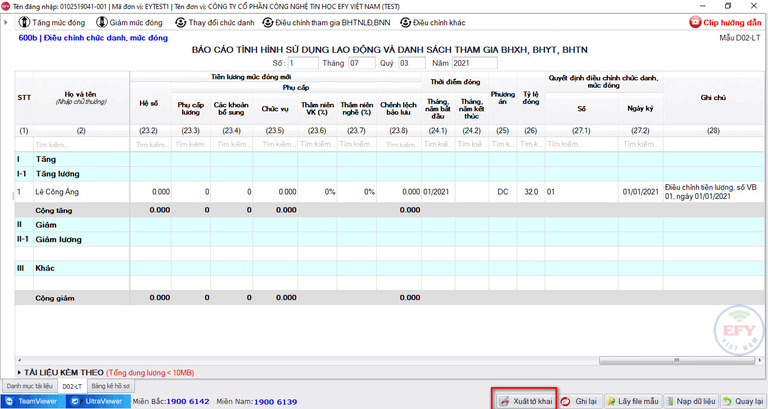768x409 pixels.
Task: Click the Ghi chú column header
Action: pyautogui.click(x=713, y=98)
